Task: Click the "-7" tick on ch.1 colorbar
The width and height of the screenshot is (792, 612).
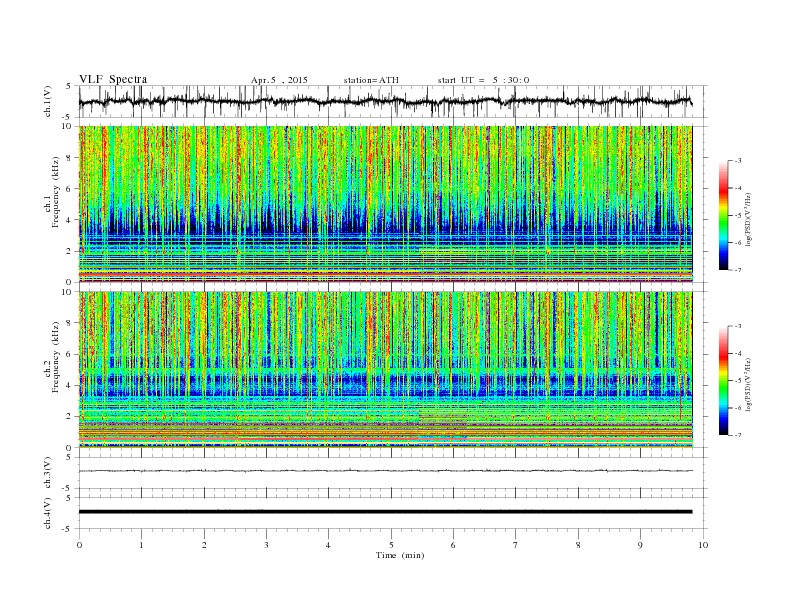Action: tap(737, 270)
